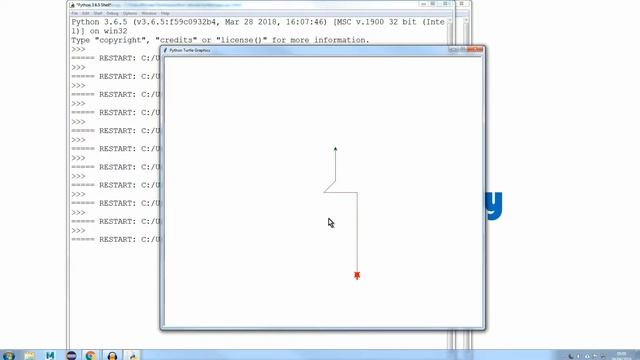Open the File menu in Python Shell

pyautogui.click(x=75, y=13)
